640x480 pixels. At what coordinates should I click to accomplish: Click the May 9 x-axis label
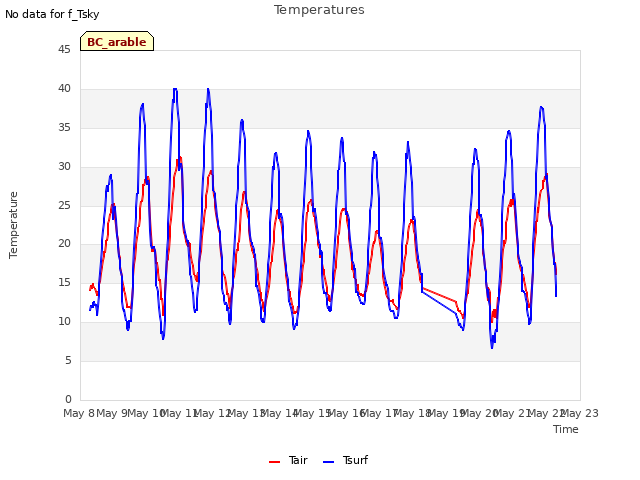(x=112, y=413)
